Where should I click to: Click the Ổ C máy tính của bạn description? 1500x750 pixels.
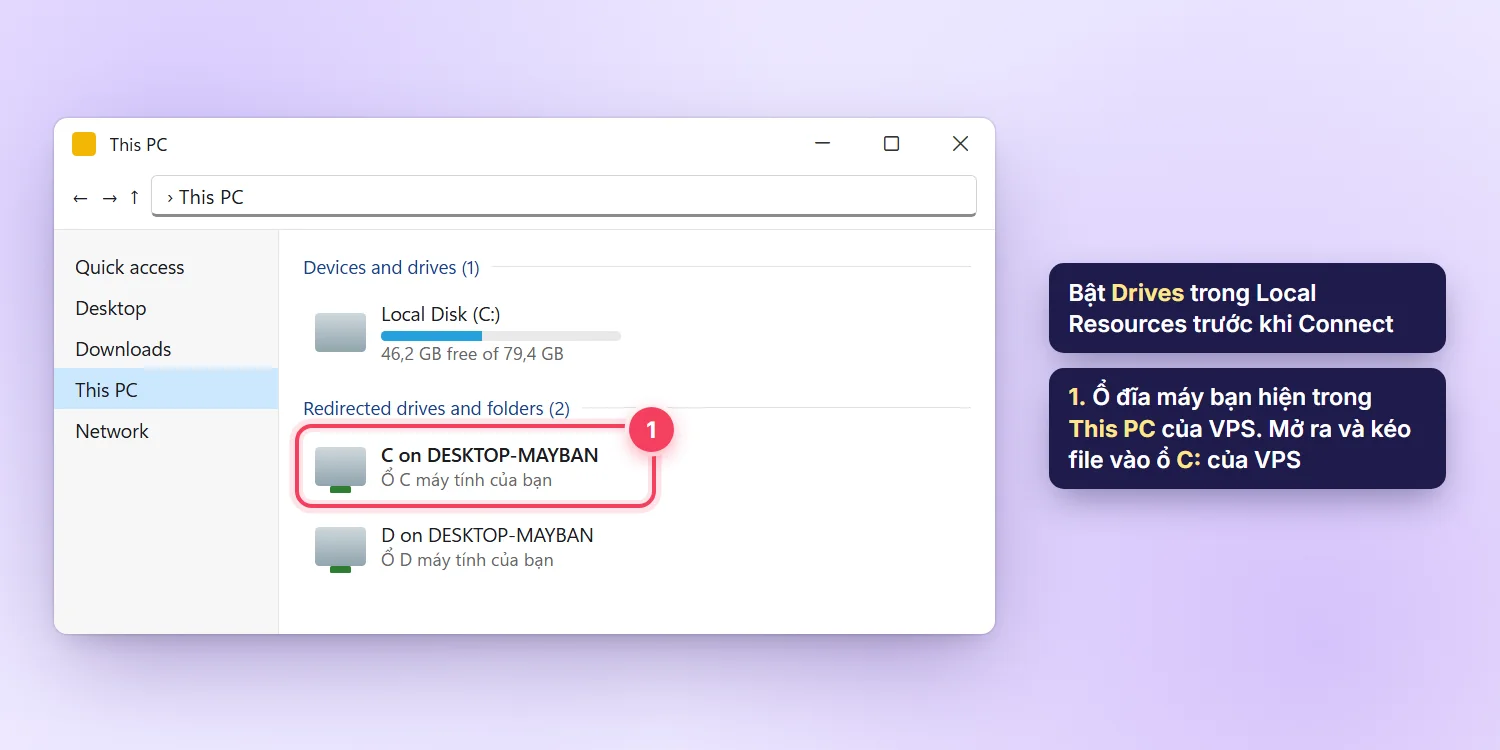tap(467, 480)
